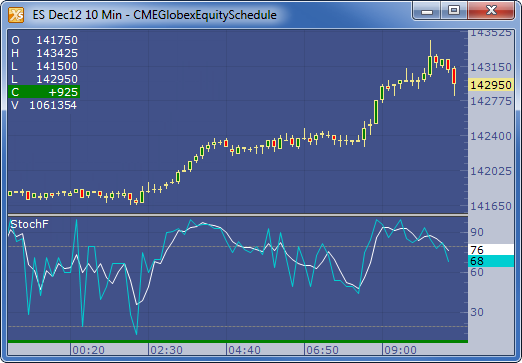Viewport: 522px width, 363px height.
Task: Click the O 141750 open price readout
Action: pyautogui.click(x=44, y=40)
